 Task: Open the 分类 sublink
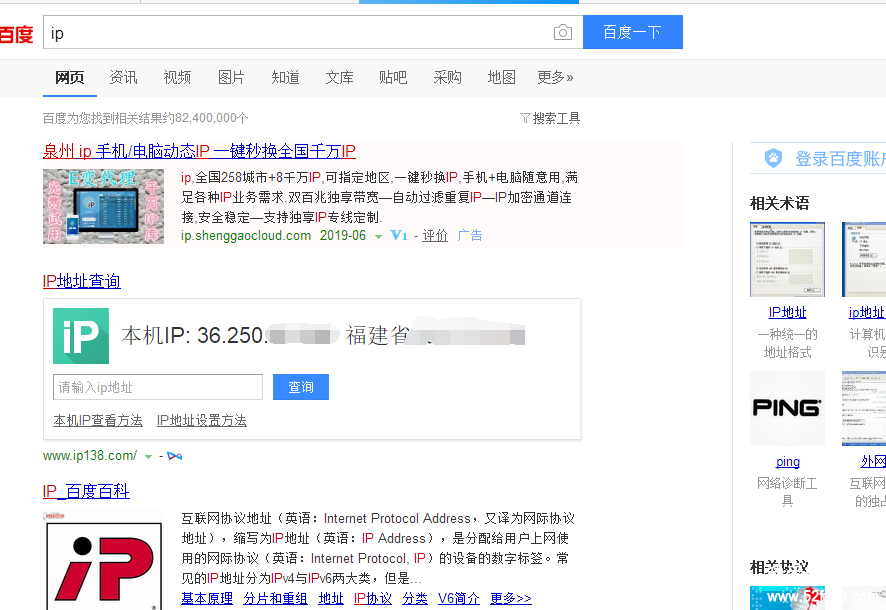click(x=415, y=598)
